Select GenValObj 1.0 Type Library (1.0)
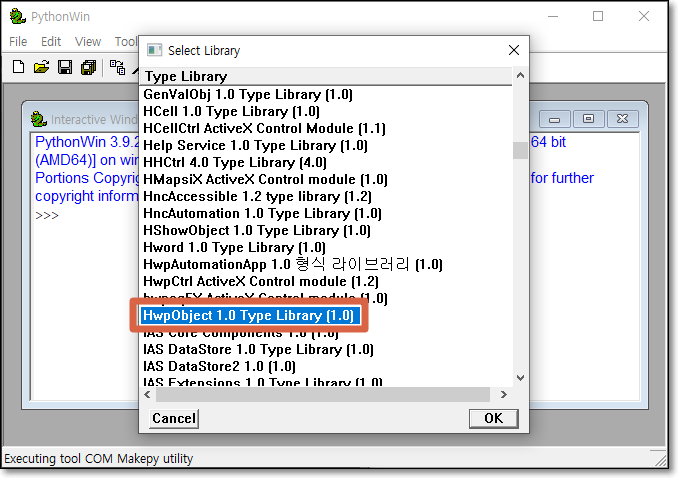The height and width of the screenshot is (478, 678). click(x=248, y=94)
